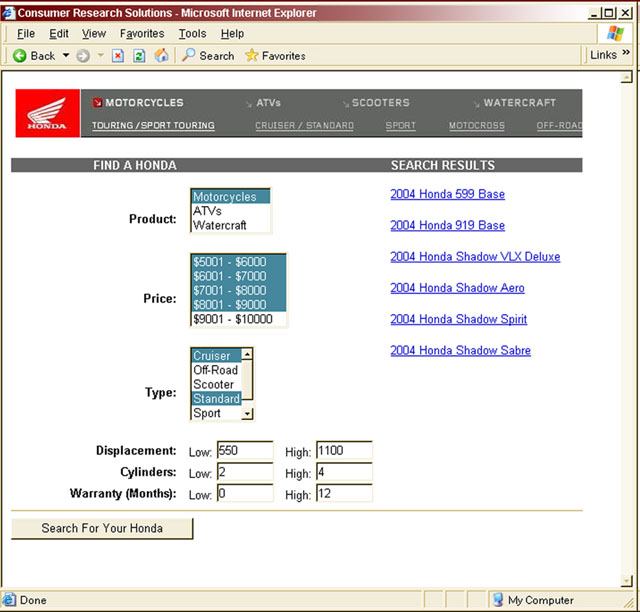Click the Refresh page icon

[139, 56]
